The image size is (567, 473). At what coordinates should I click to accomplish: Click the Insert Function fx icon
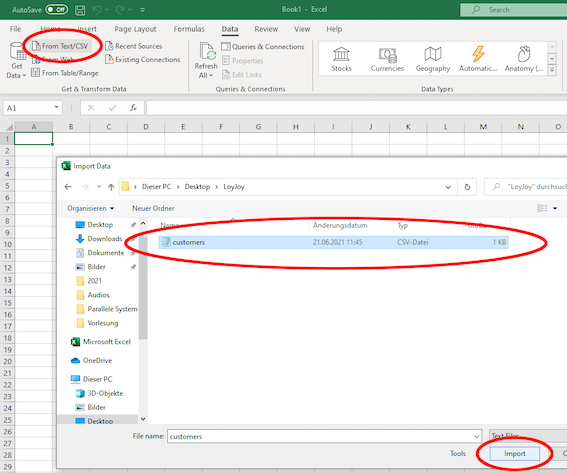coord(133,108)
